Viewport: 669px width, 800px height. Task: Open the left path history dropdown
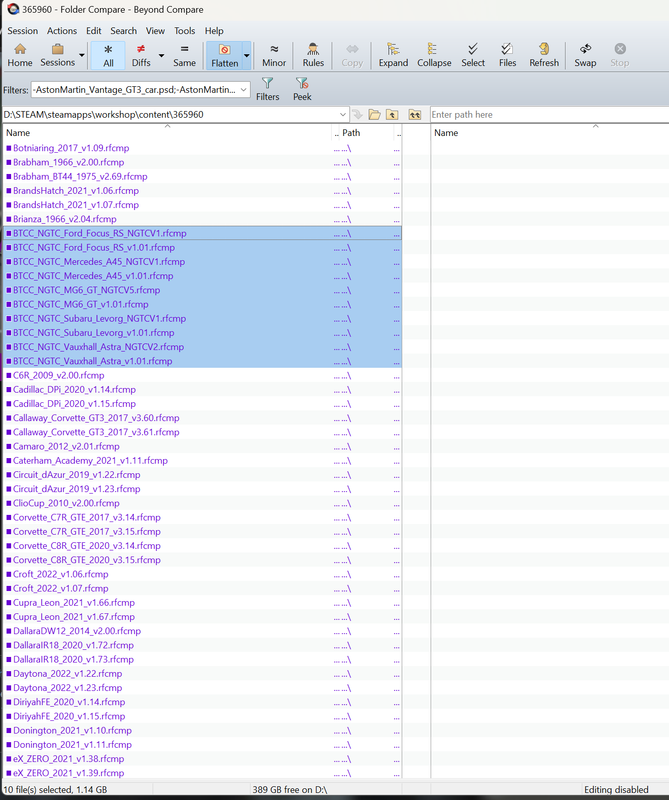pyautogui.click(x=342, y=115)
